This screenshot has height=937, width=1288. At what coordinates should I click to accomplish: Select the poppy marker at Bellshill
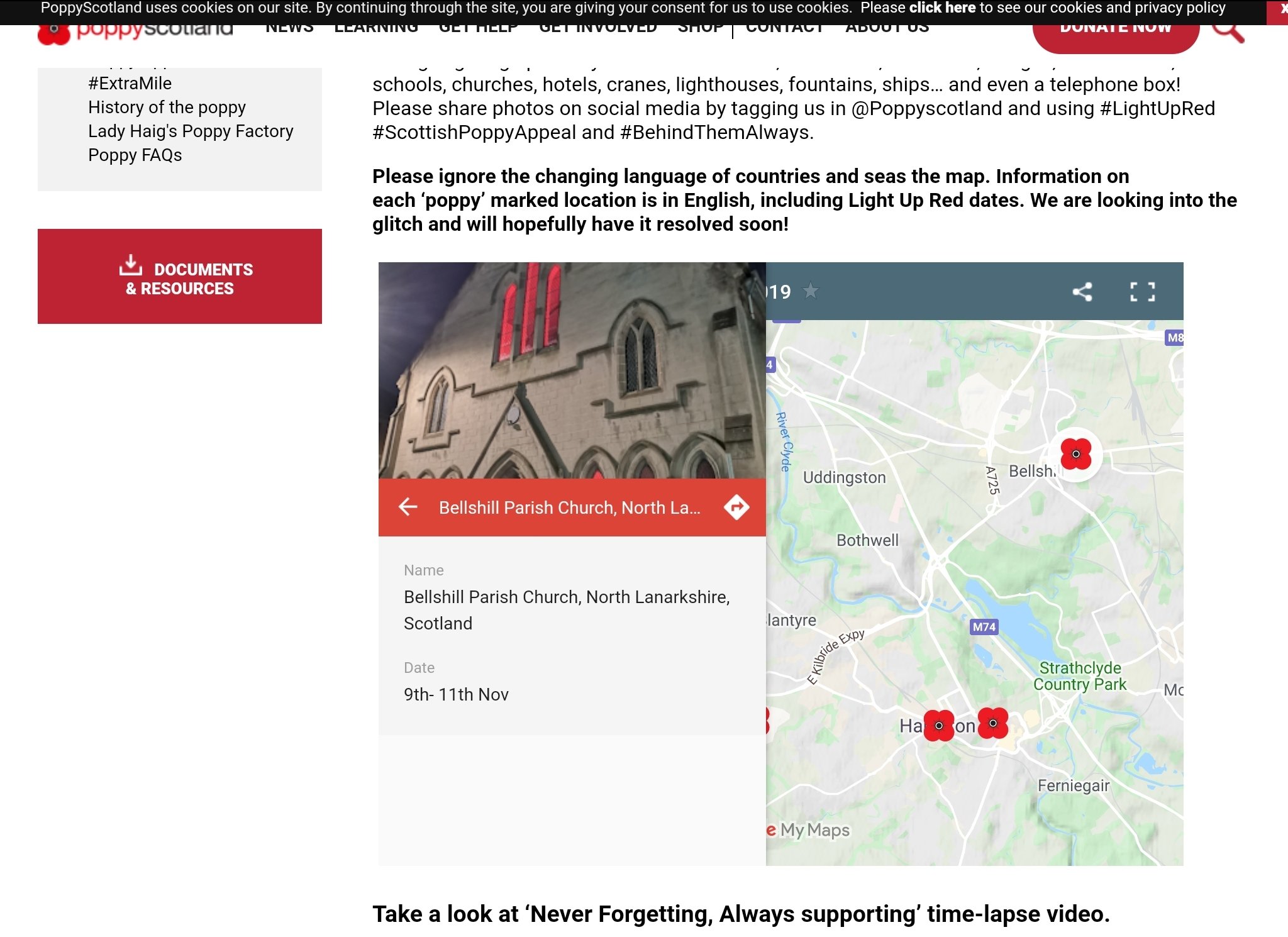(1076, 455)
